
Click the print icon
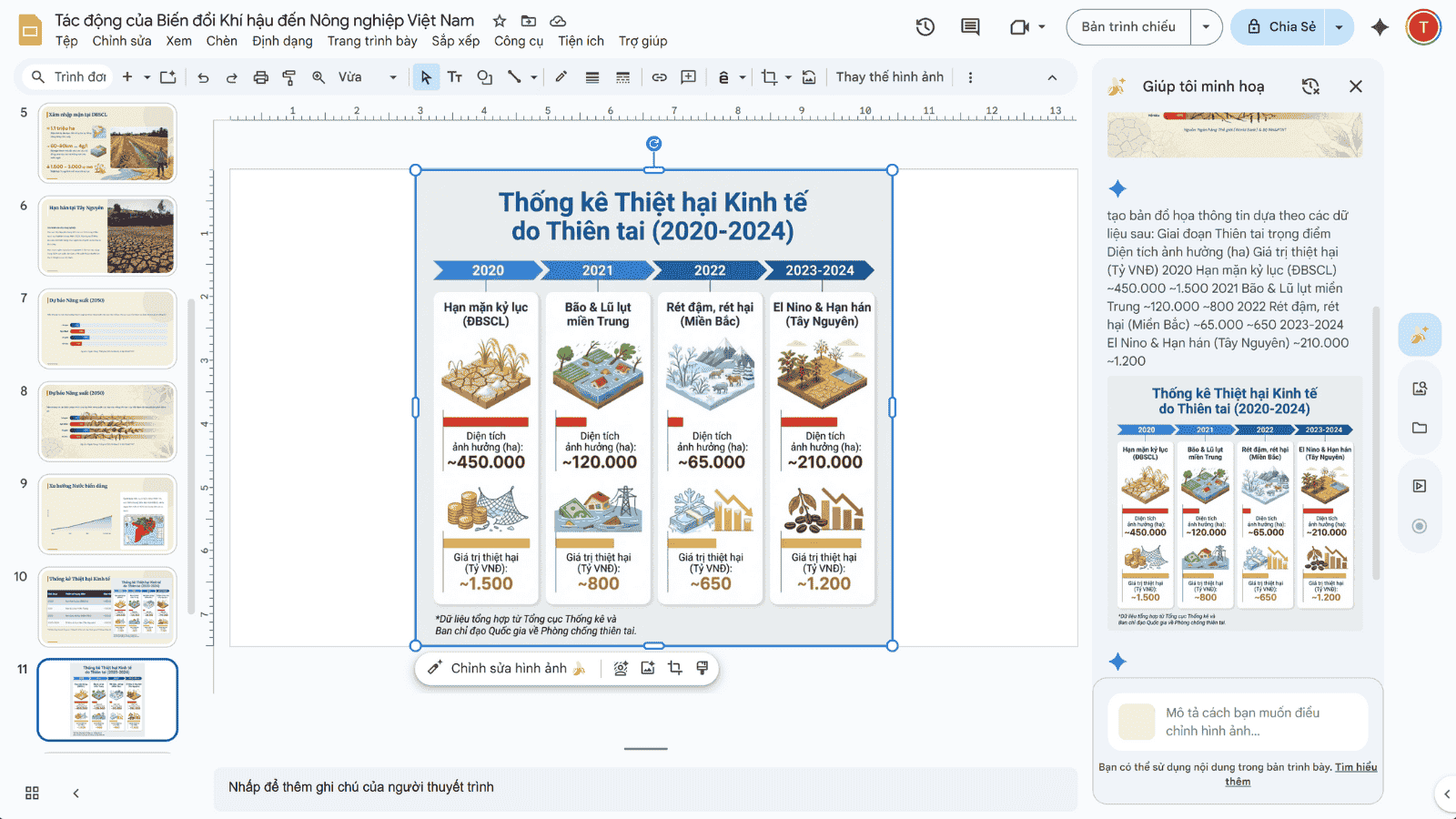261,77
